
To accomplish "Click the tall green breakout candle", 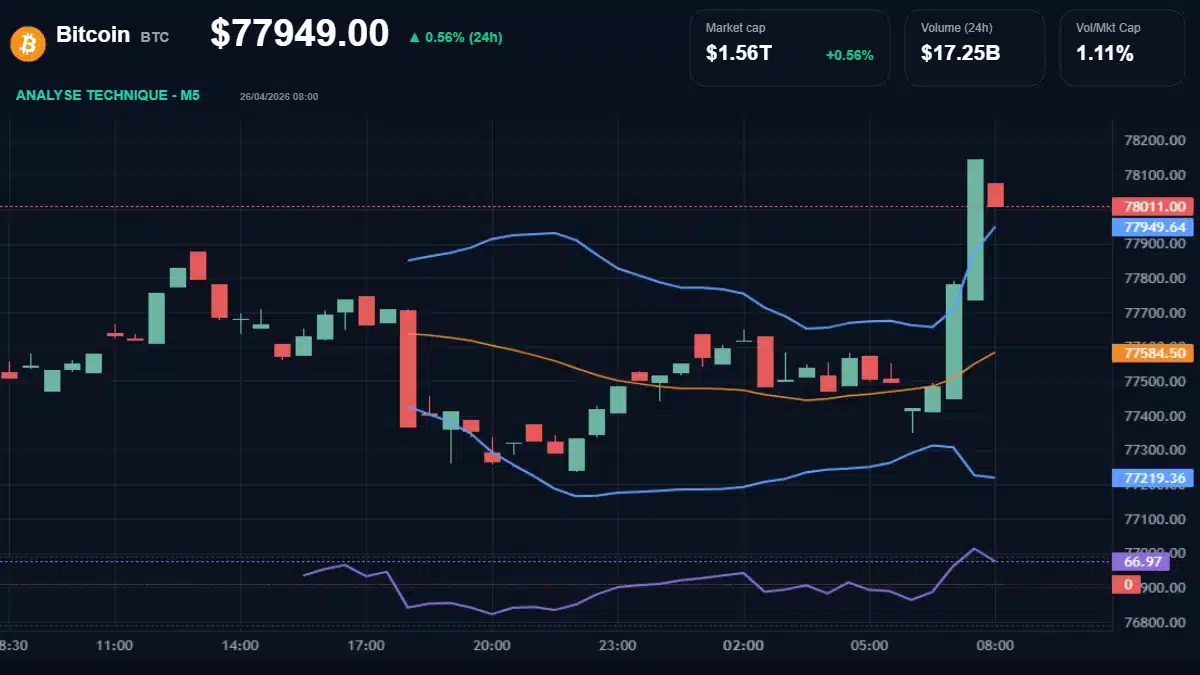I will click(x=976, y=230).
